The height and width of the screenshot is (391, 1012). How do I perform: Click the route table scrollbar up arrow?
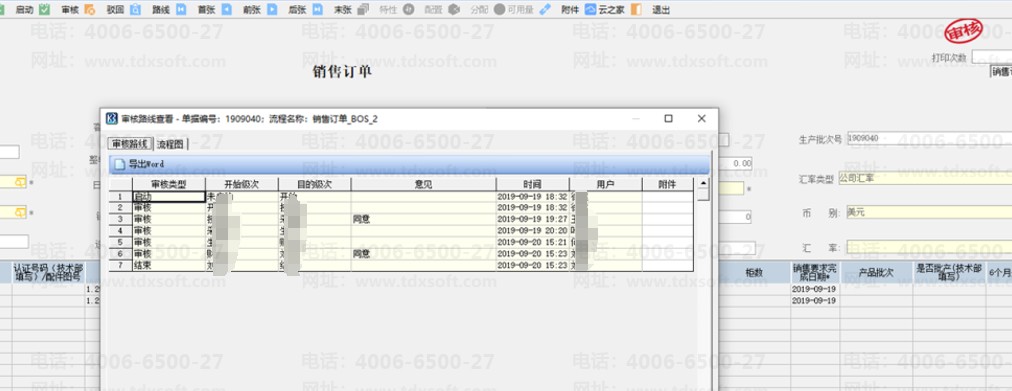click(x=702, y=183)
